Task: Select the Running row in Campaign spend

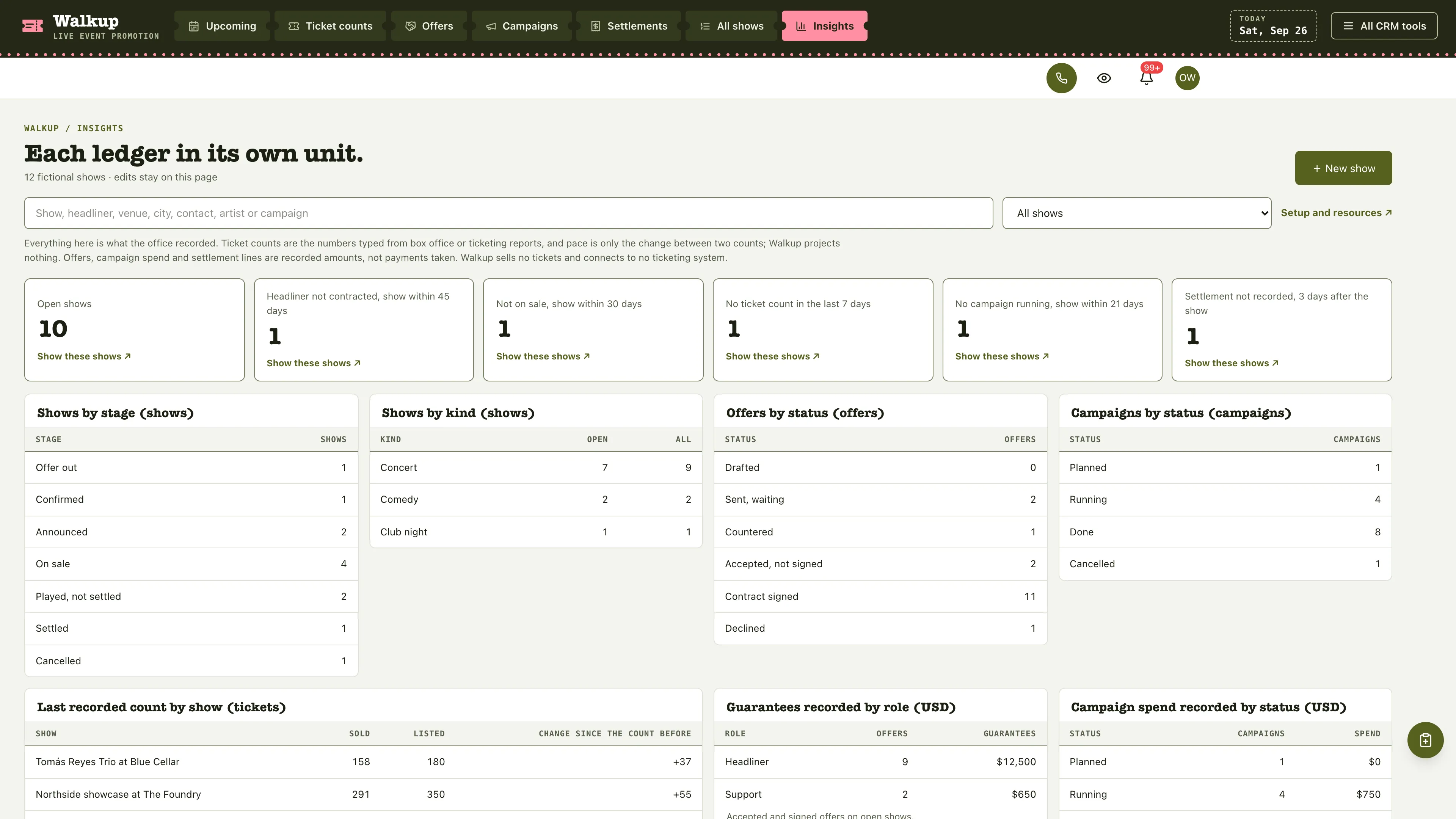Action: tap(1225, 794)
